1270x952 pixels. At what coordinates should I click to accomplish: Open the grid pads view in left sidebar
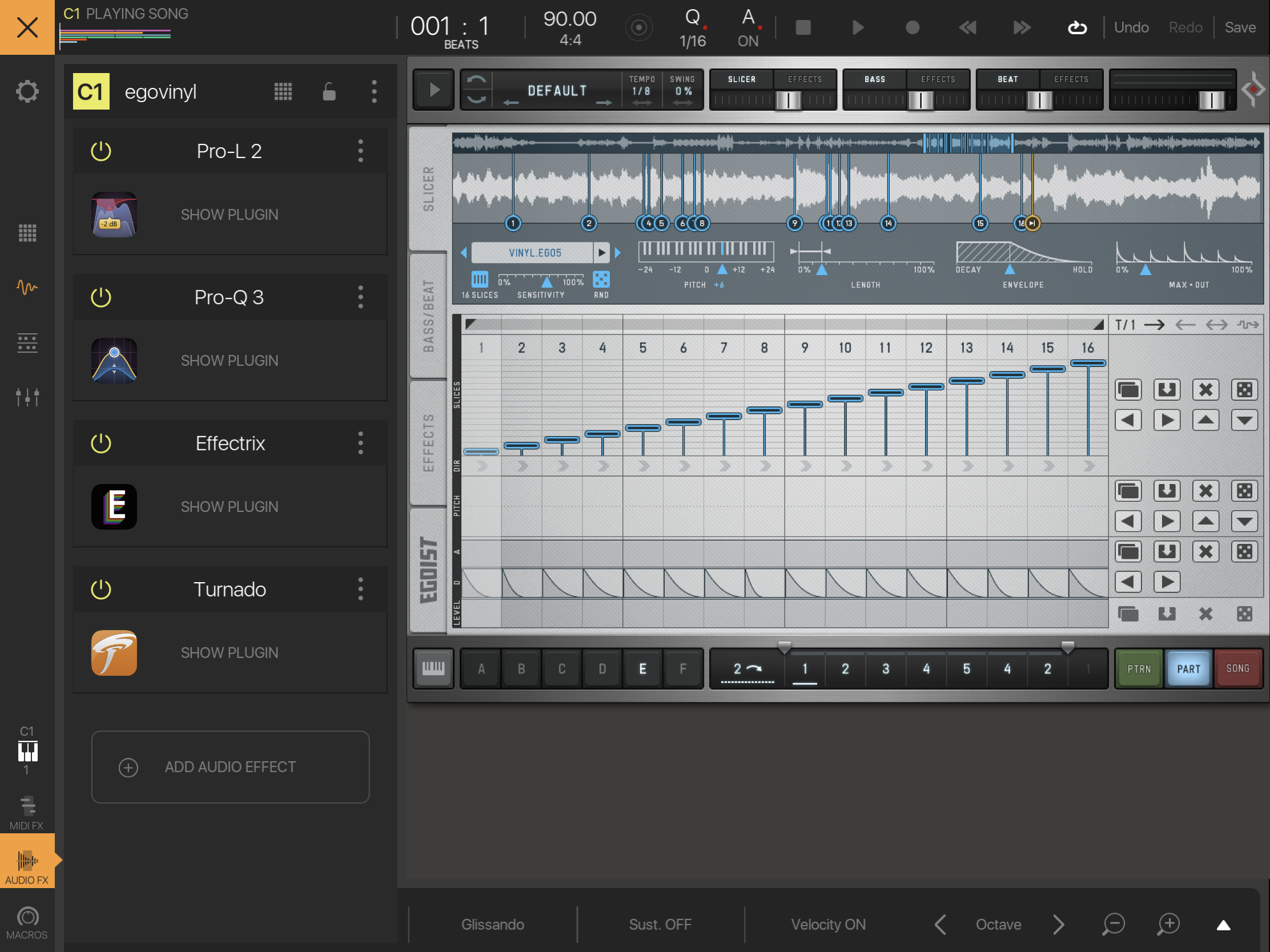27,233
